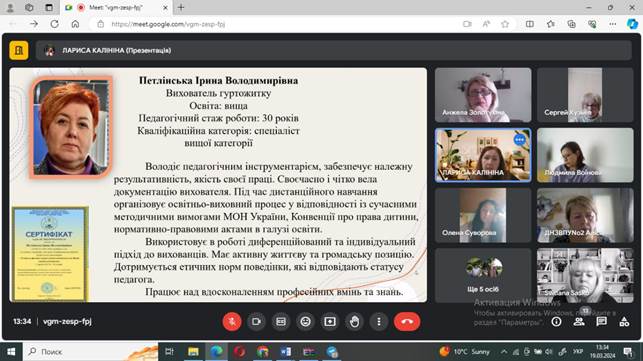Image resolution: width=643 pixels, height=361 pixels.
Task: Unmute the microphone in Meet toolbar
Action: [x=232, y=322]
